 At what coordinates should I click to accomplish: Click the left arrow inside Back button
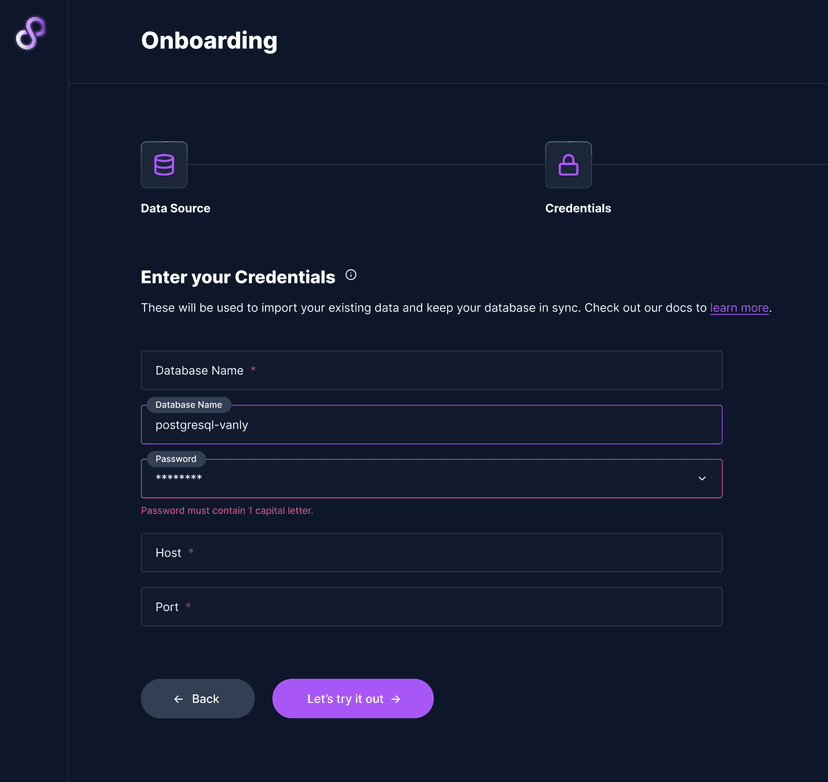click(x=178, y=699)
